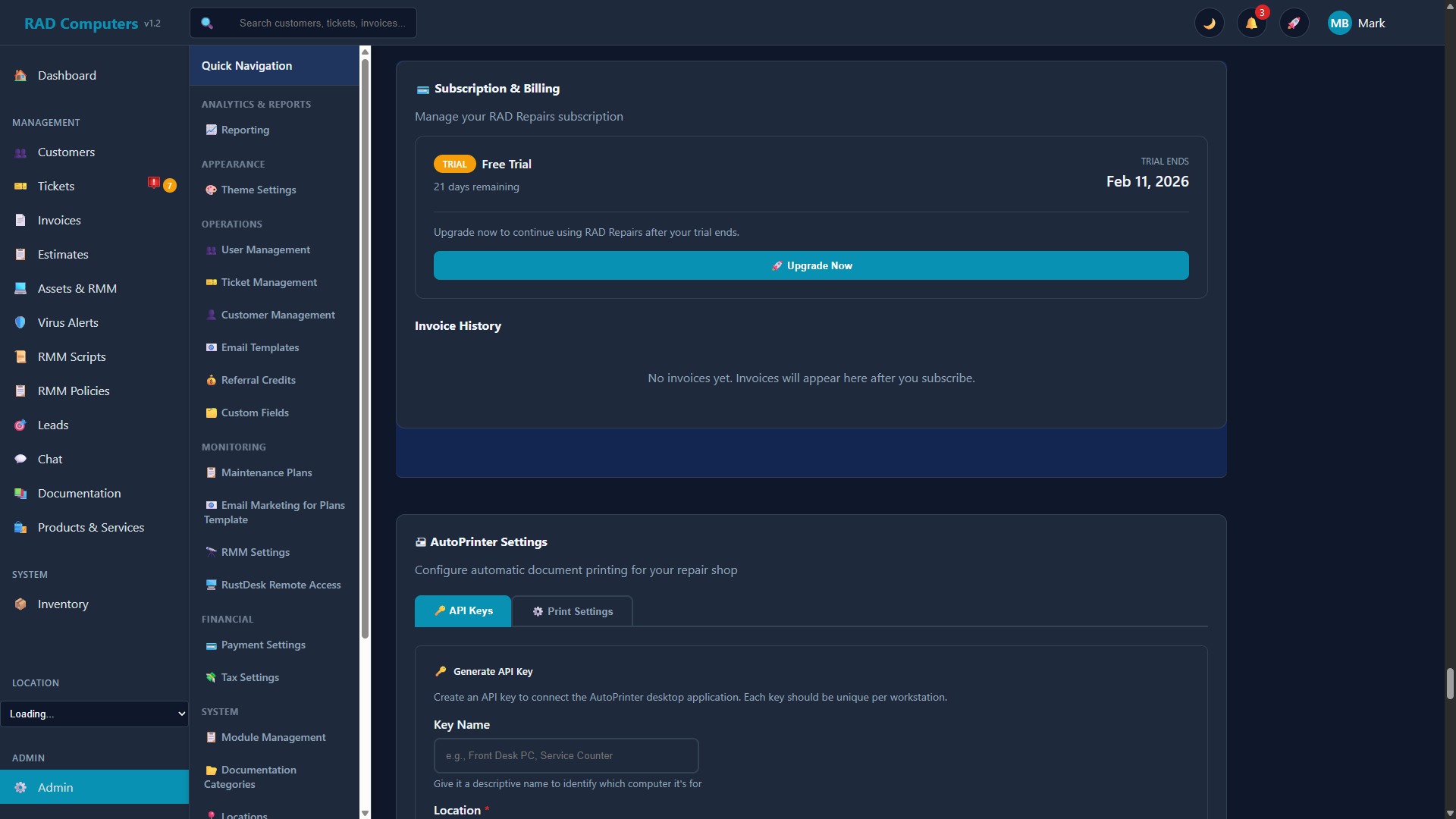Toggle dark mode with the moon icon
This screenshot has height=819, width=1456.
1210,23
